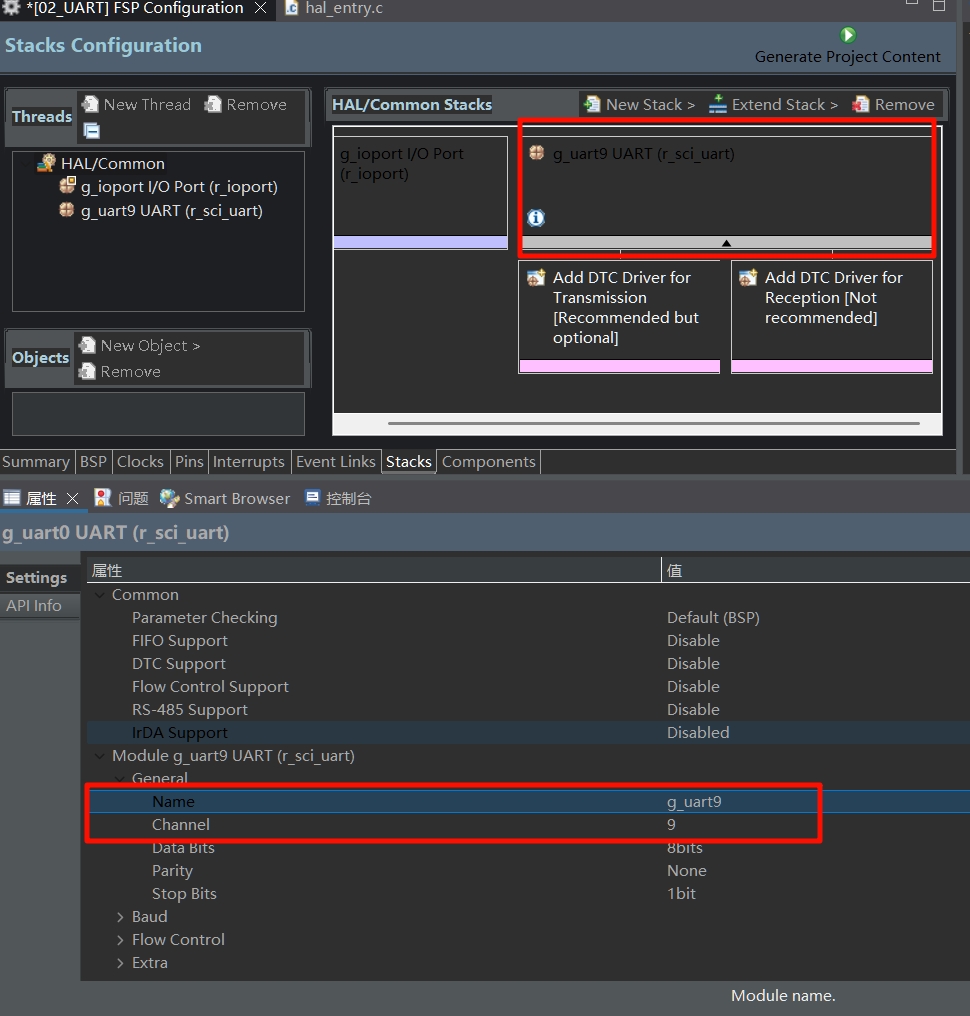The width and height of the screenshot is (970, 1016).
Task: Expand the Extra settings group
Action: 120,963
